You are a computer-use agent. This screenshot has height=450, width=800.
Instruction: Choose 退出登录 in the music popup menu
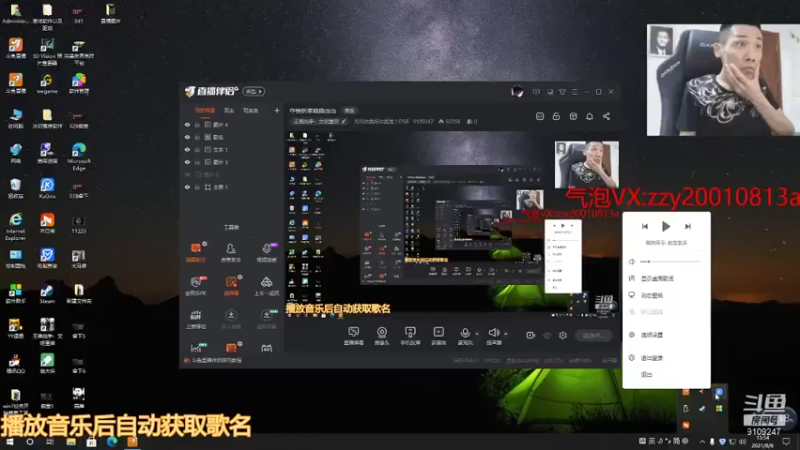click(x=652, y=358)
